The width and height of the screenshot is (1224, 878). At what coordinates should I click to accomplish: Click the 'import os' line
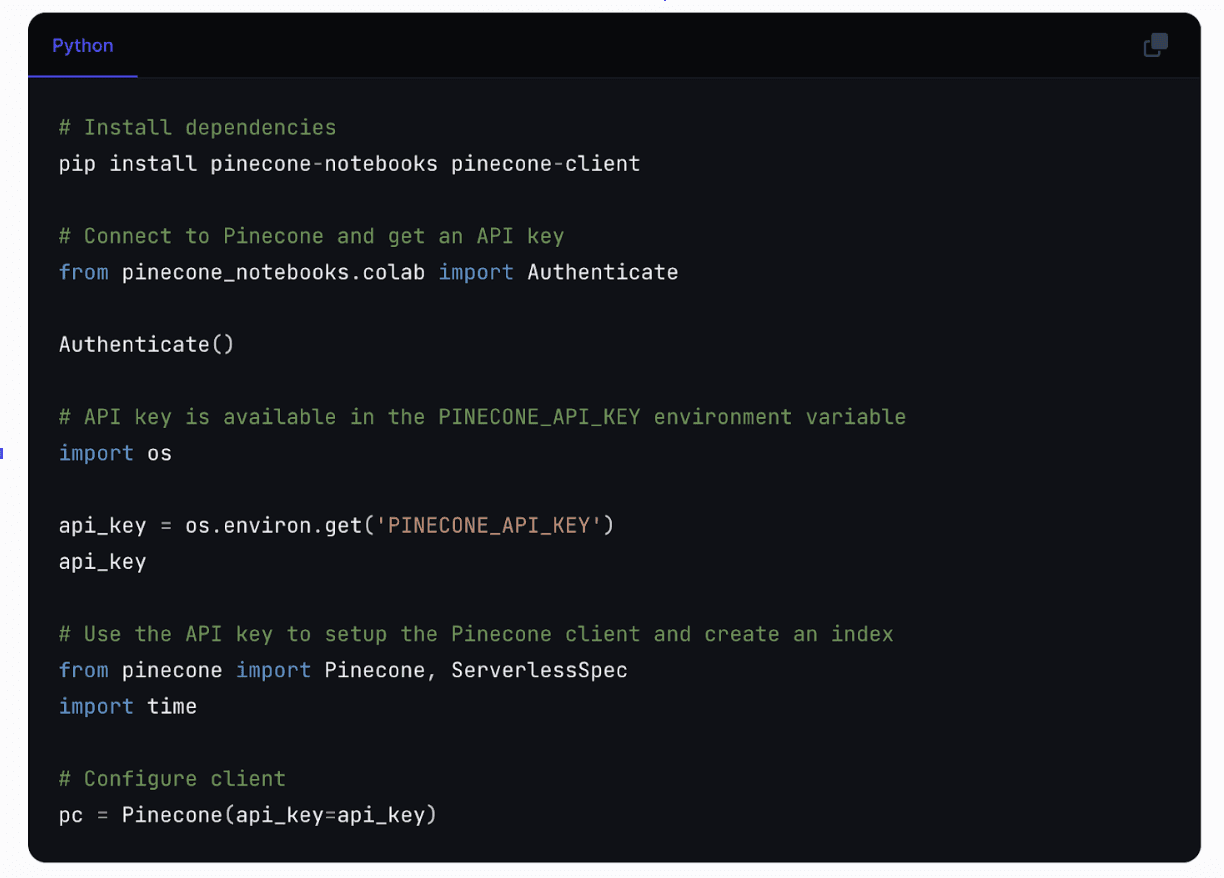pyautogui.click(x=115, y=453)
